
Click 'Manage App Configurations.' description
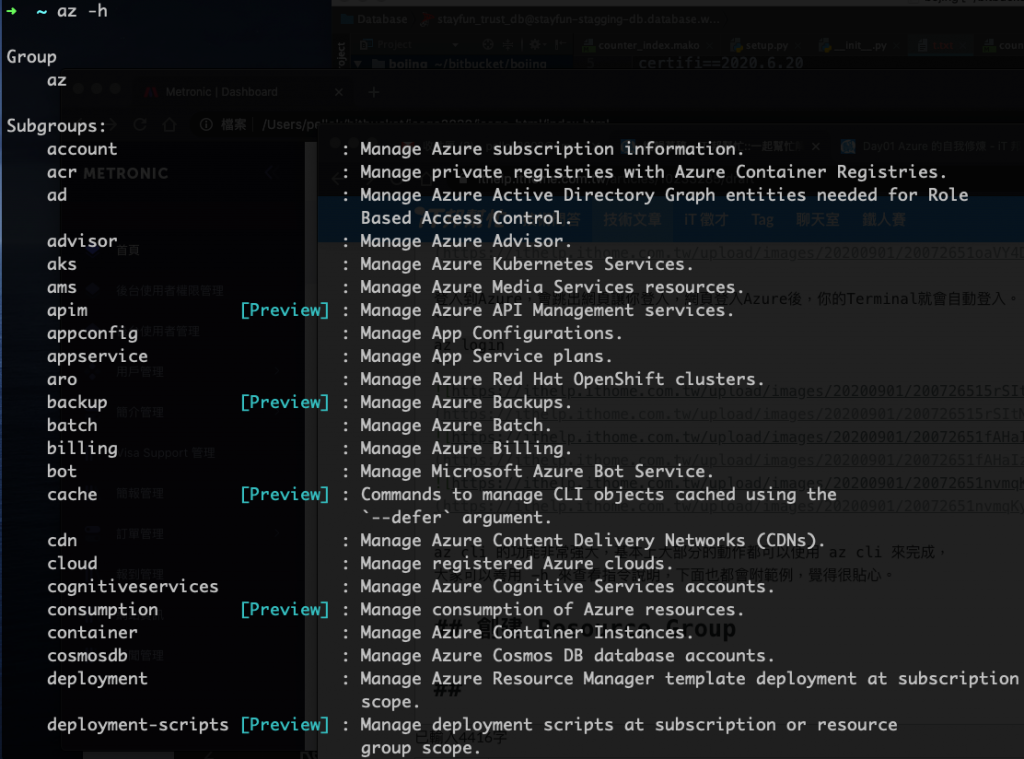tap(491, 333)
